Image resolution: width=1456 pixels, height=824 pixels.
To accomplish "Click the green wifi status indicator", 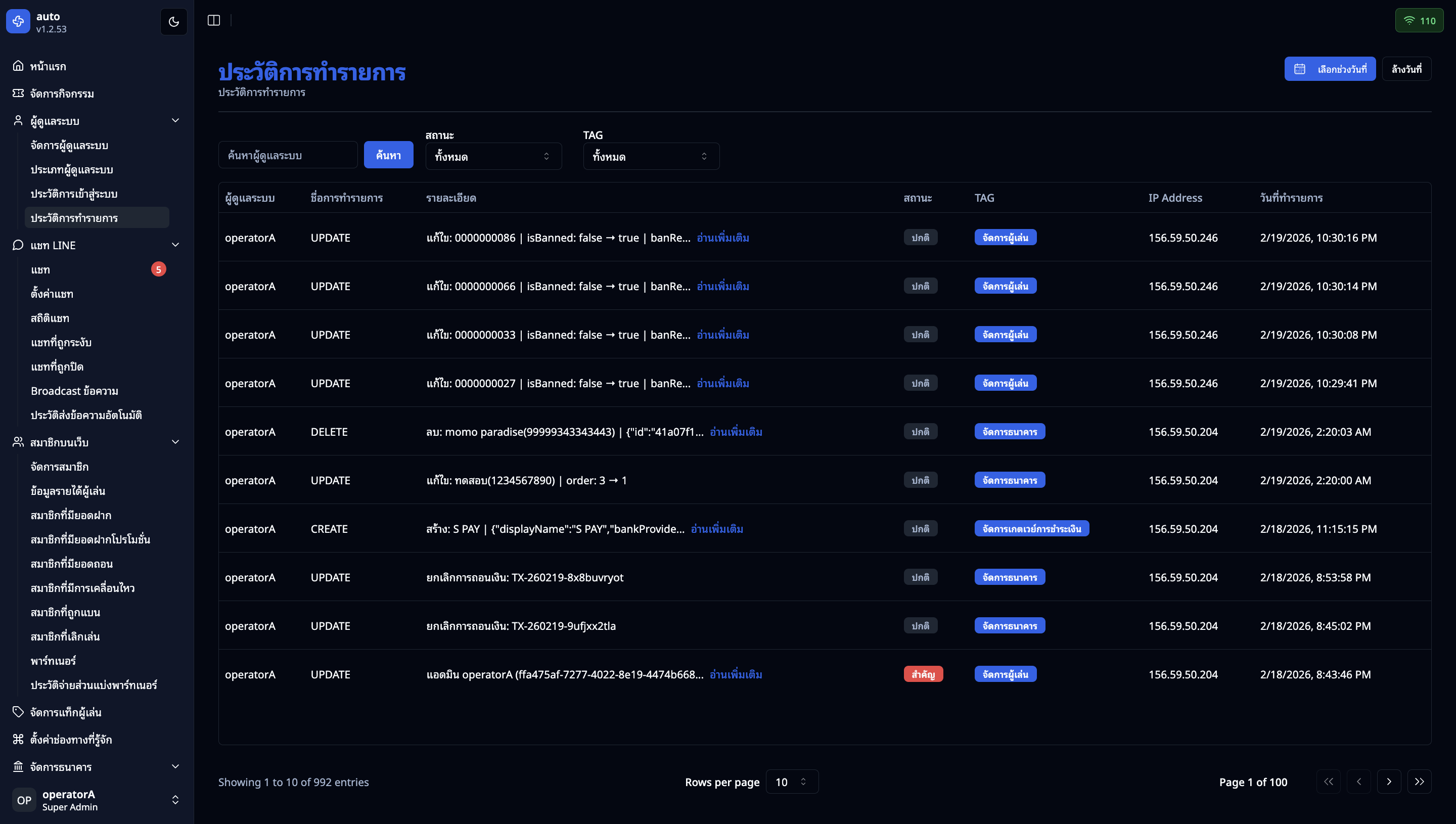I will coord(1419,21).
